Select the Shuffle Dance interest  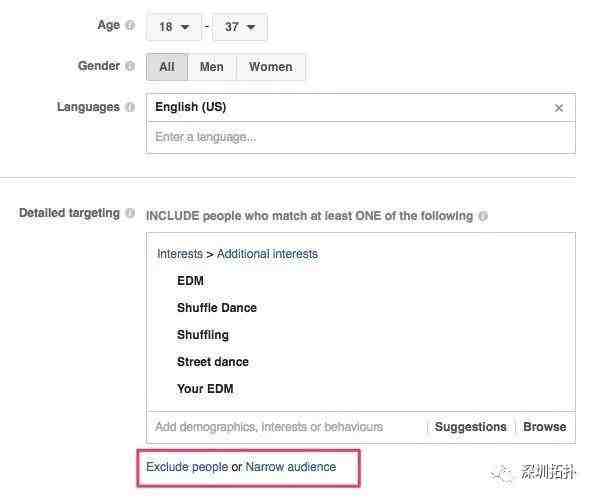click(x=217, y=307)
